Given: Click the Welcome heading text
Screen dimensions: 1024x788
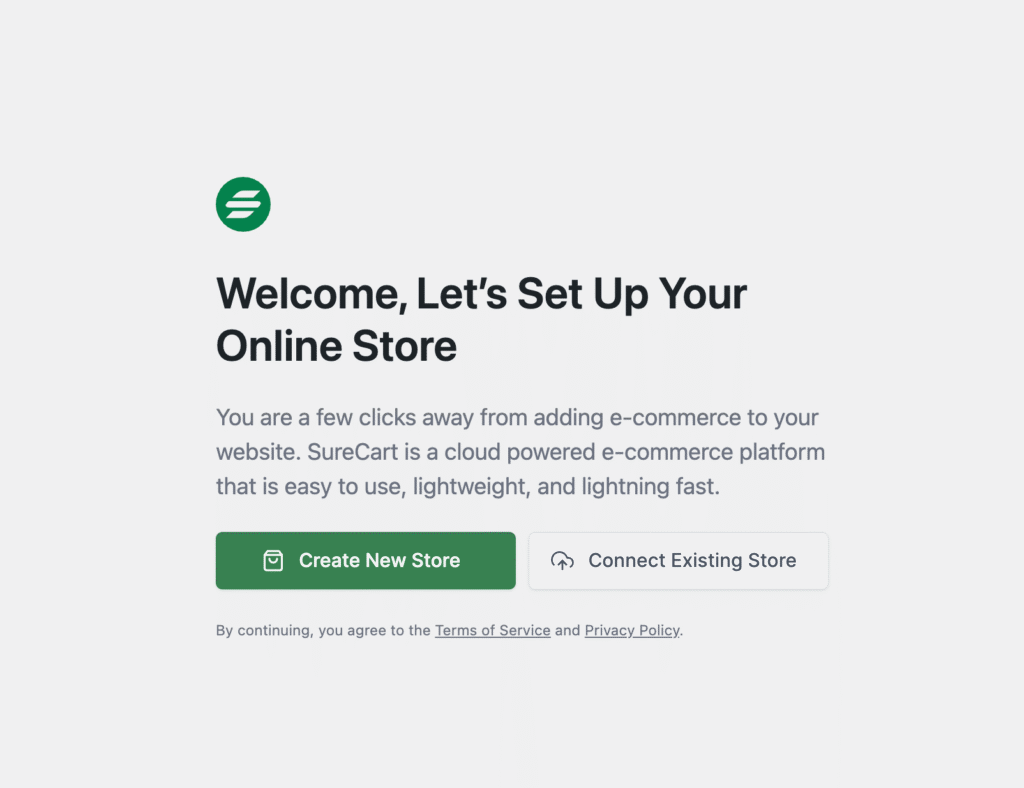Looking at the screenshot, I should pyautogui.click(x=481, y=320).
